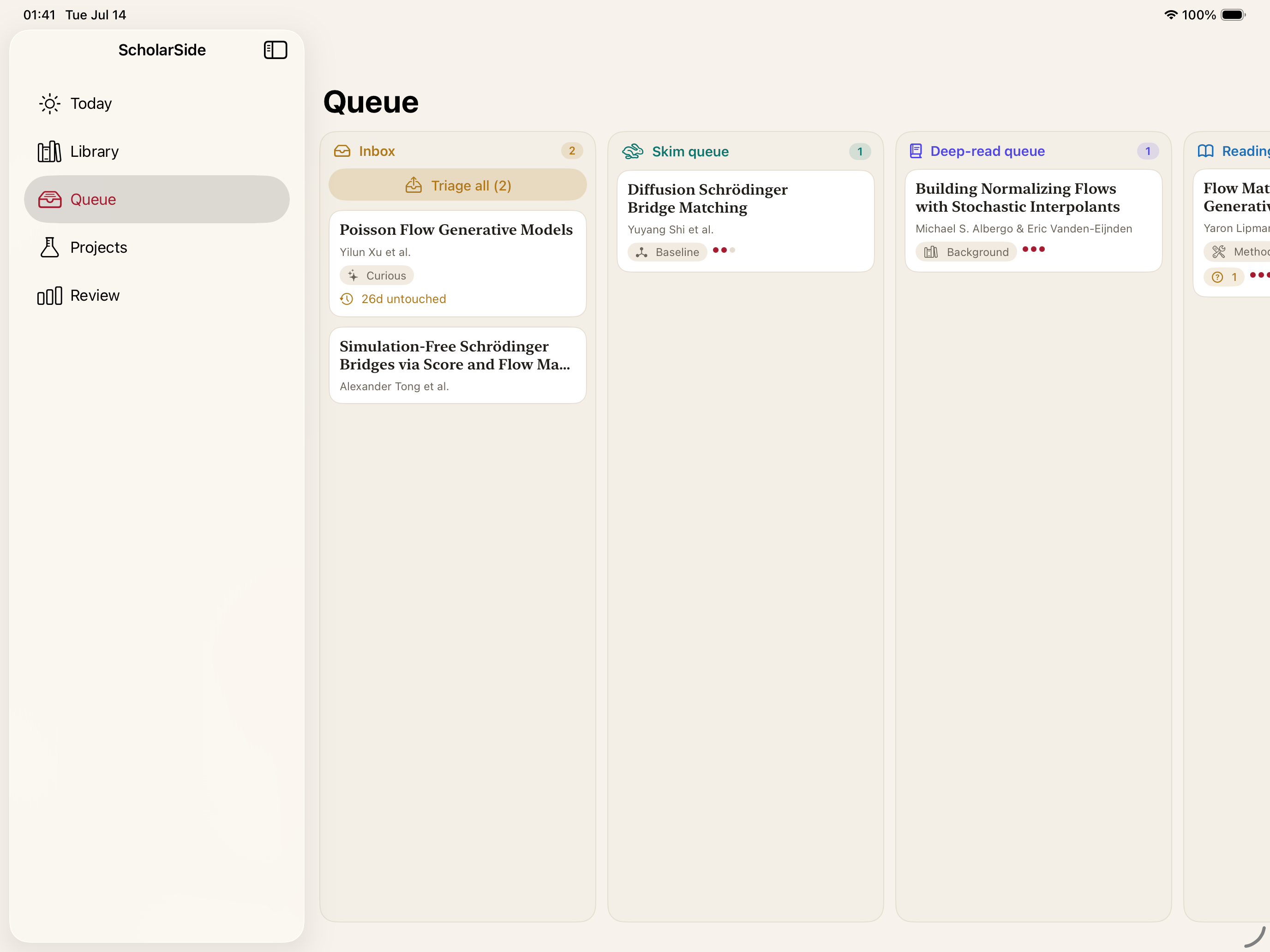This screenshot has width=1270, height=952.
Task: Click priority dots on Building Normalizing Flows card
Action: click(1033, 249)
